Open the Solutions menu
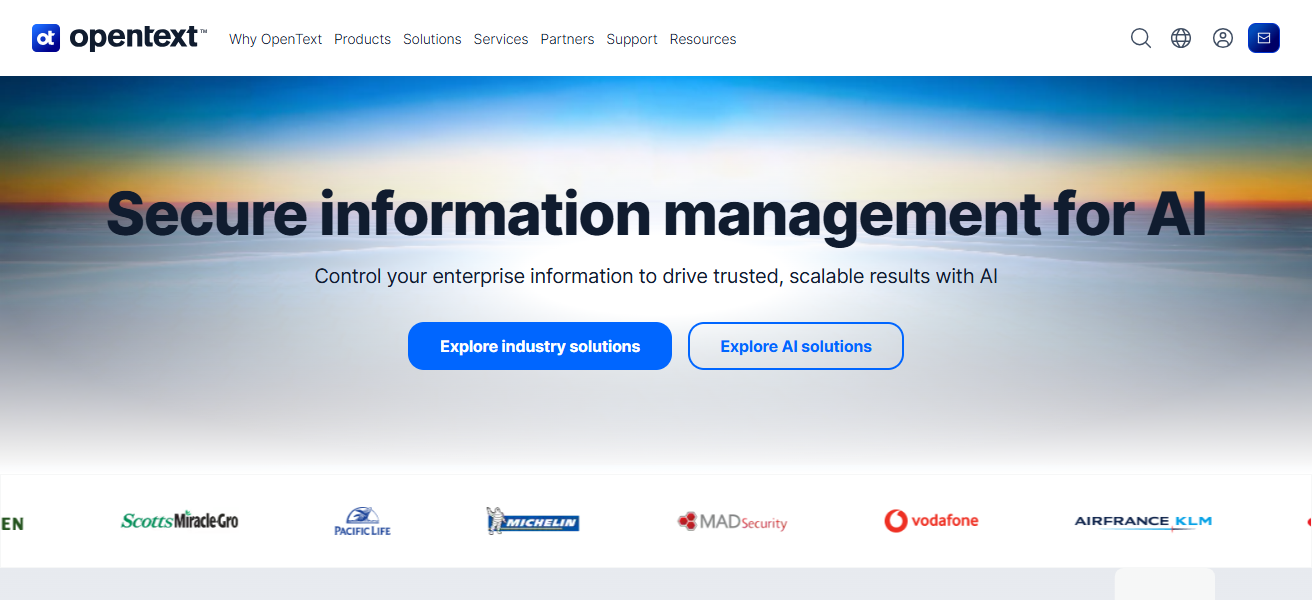This screenshot has height=600, width=1312. (x=432, y=39)
